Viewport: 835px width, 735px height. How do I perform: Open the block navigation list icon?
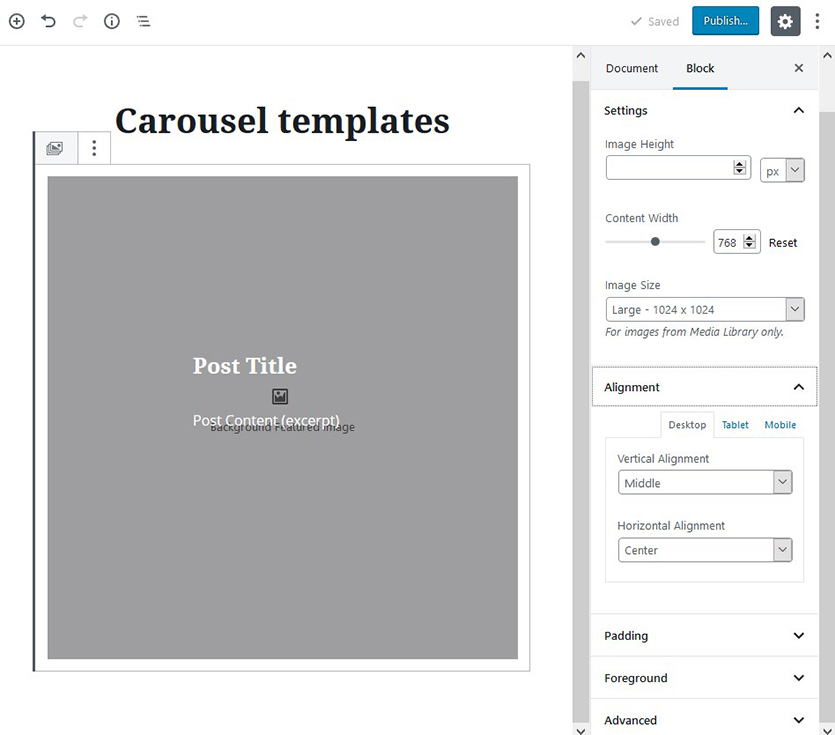143,21
